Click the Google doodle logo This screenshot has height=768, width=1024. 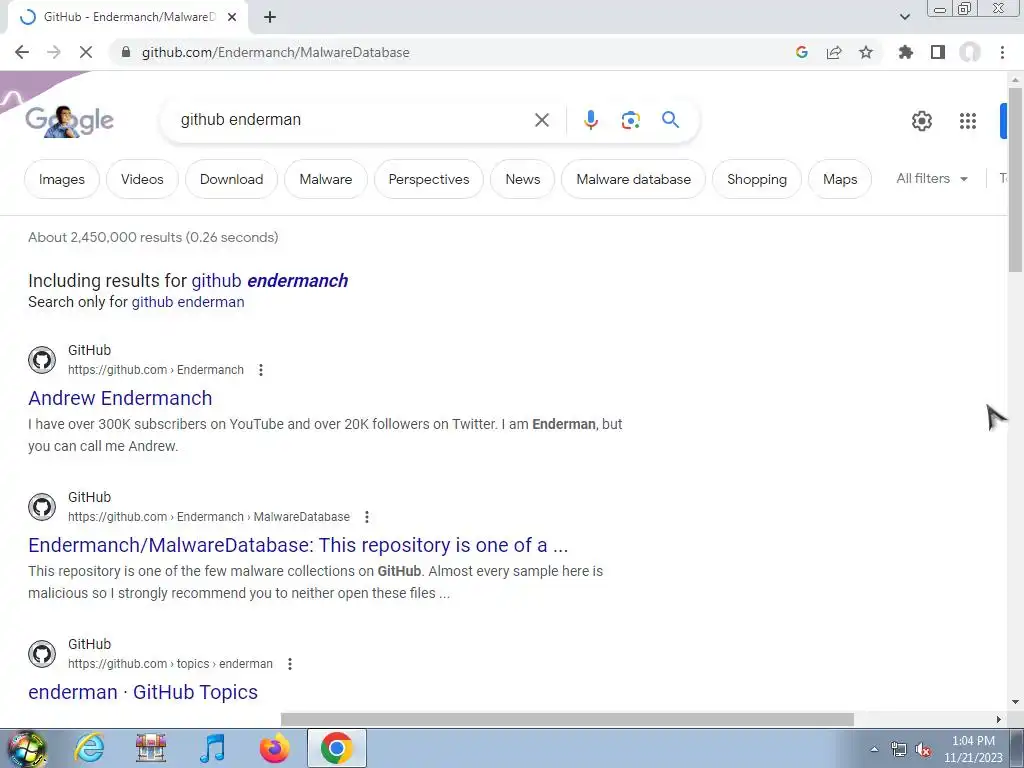coord(69,121)
